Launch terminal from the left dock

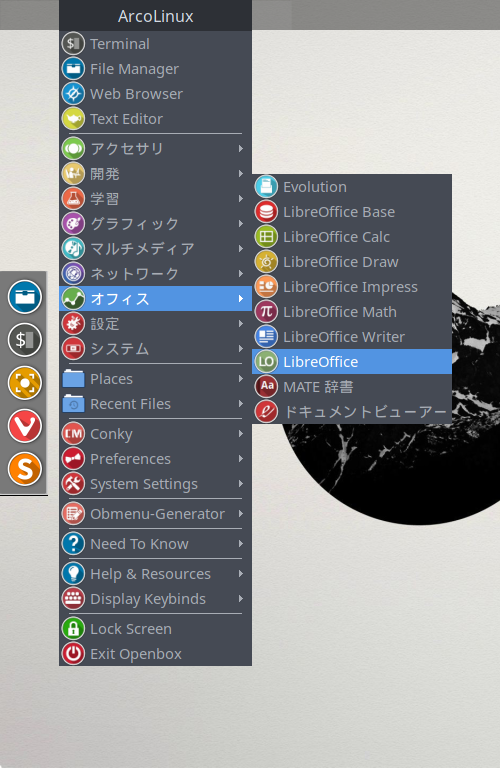pos(24,340)
